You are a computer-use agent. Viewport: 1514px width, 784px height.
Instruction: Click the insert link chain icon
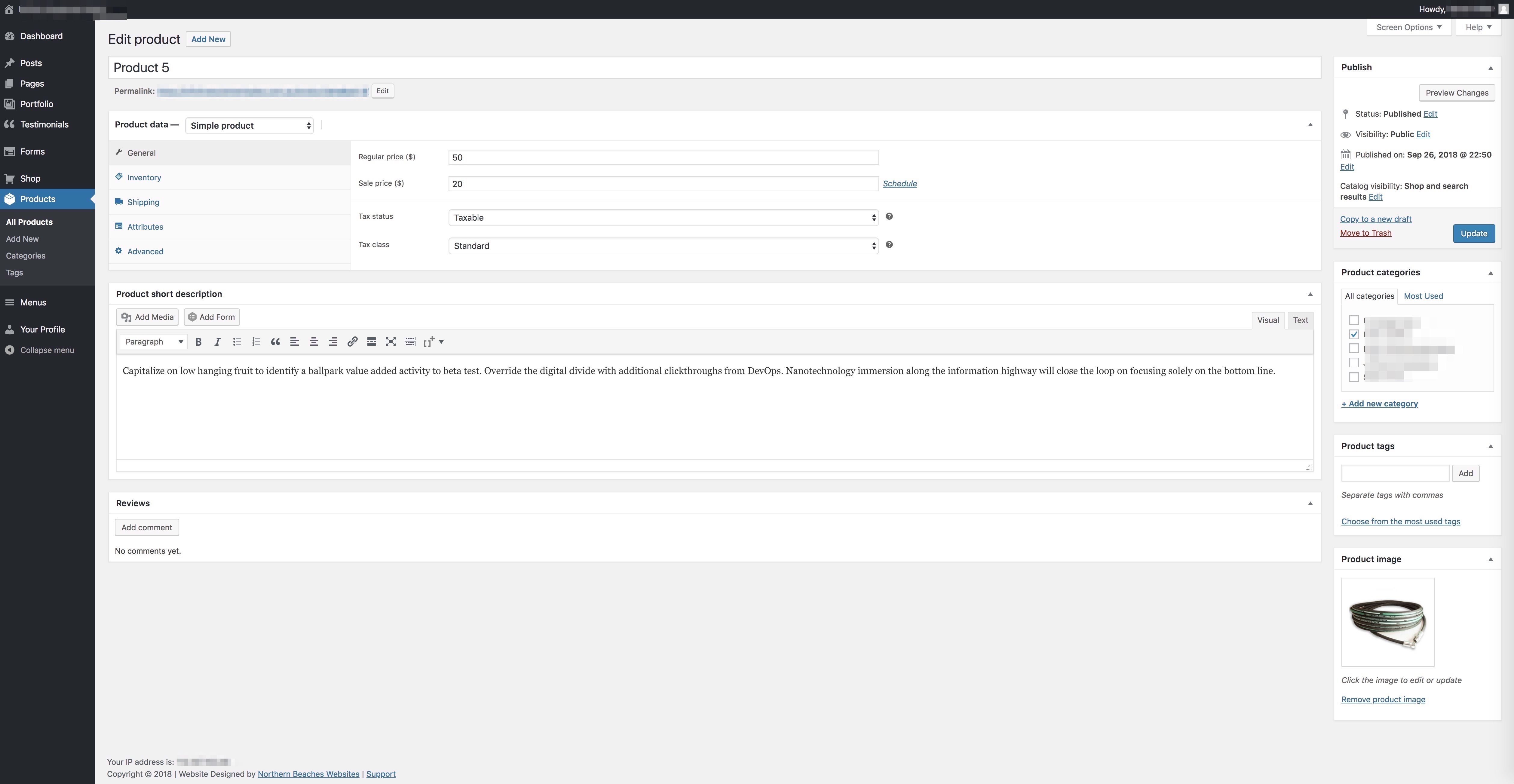[x=352, y=341]
